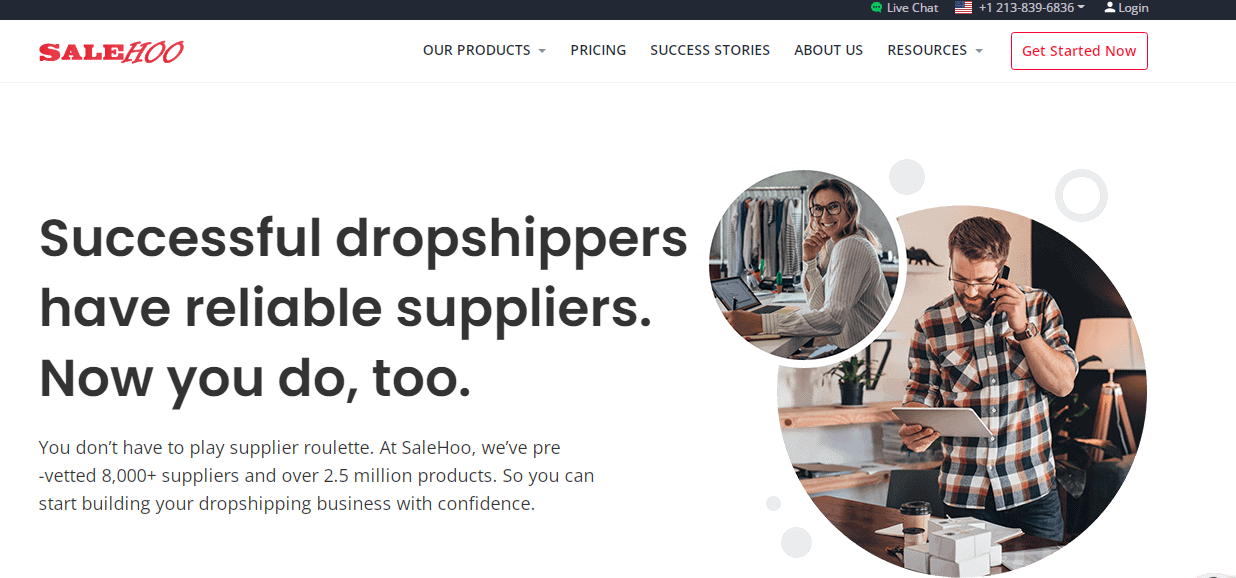This screenshot has height=578, width=1236.
Task: Open the Our Products menu
Action: (x=477, y=50)
